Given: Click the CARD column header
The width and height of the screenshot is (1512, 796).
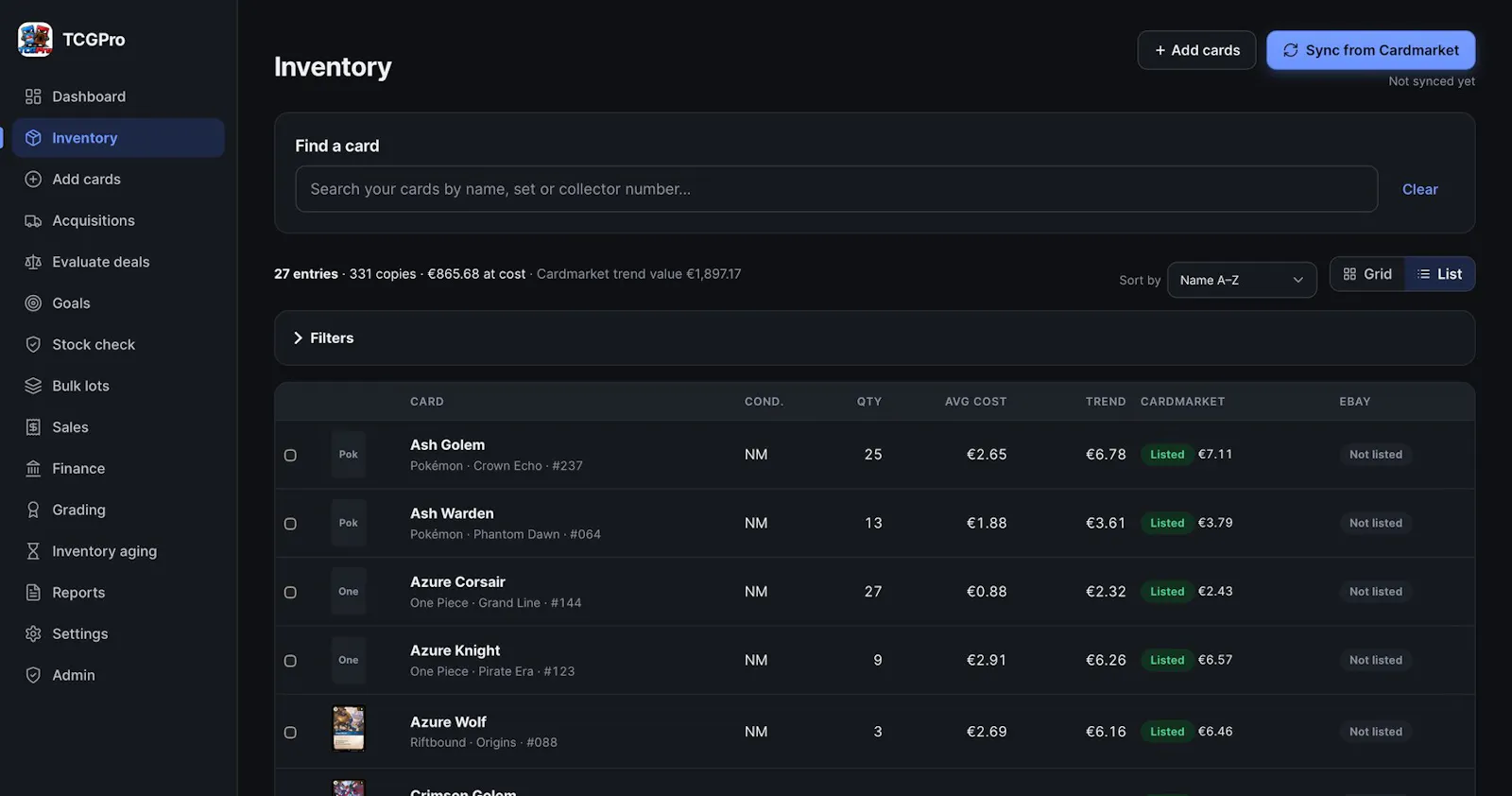Looking at the screenshot, I should click(x=427, y=402).
